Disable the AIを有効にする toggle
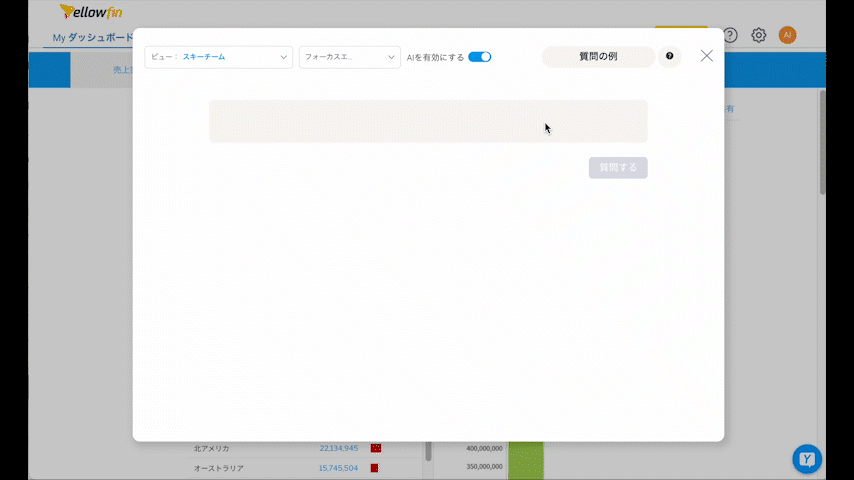 click(480, 57)
